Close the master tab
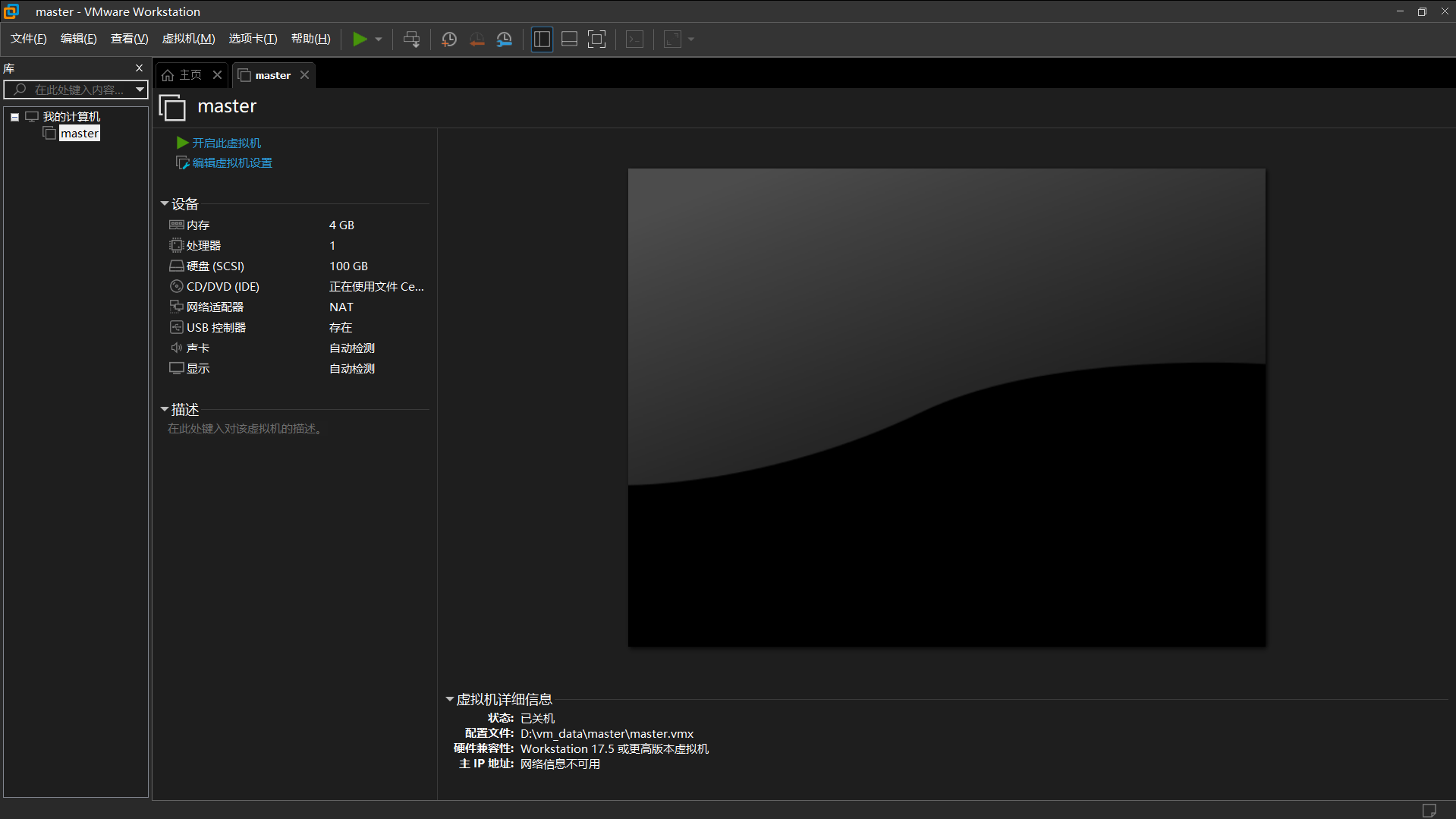Viewport: 1456px width, 819px height. coord(304,74)
